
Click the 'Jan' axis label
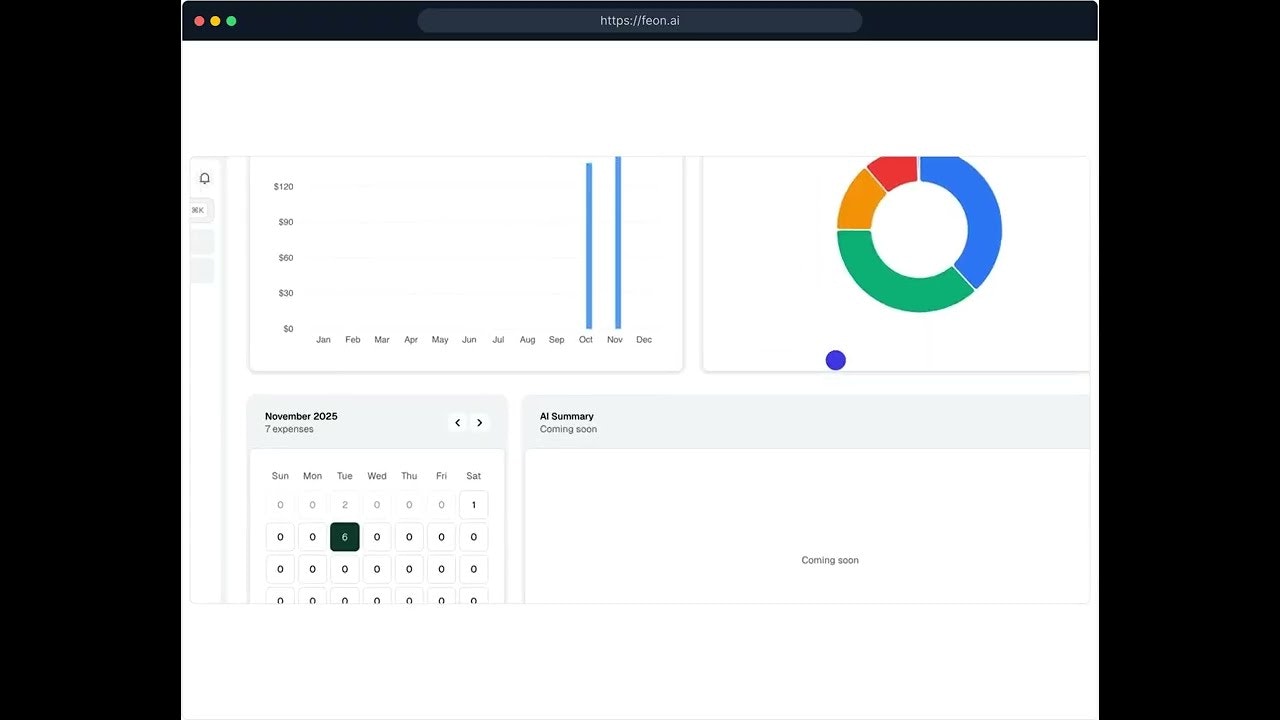(x=323, y=340)
